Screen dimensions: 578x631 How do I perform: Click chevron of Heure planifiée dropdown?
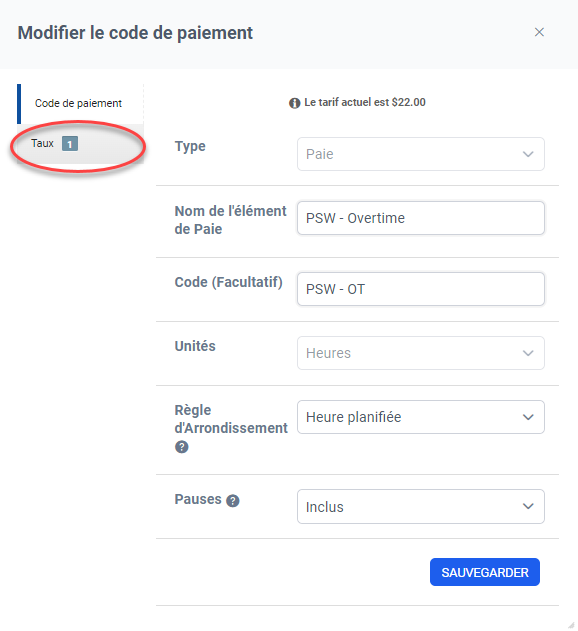(x=528, y=417)
